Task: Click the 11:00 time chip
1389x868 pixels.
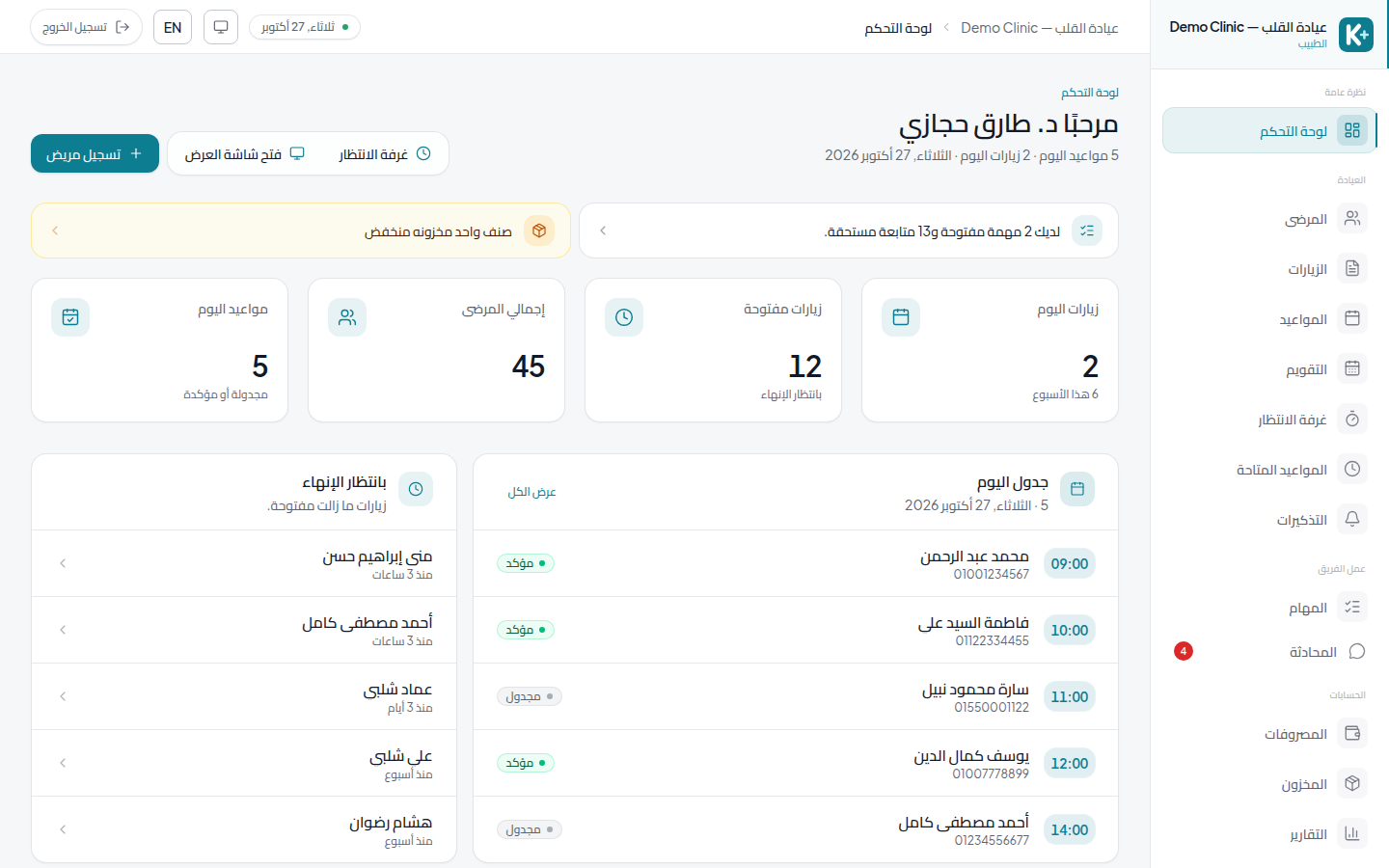Action: 1070,696
